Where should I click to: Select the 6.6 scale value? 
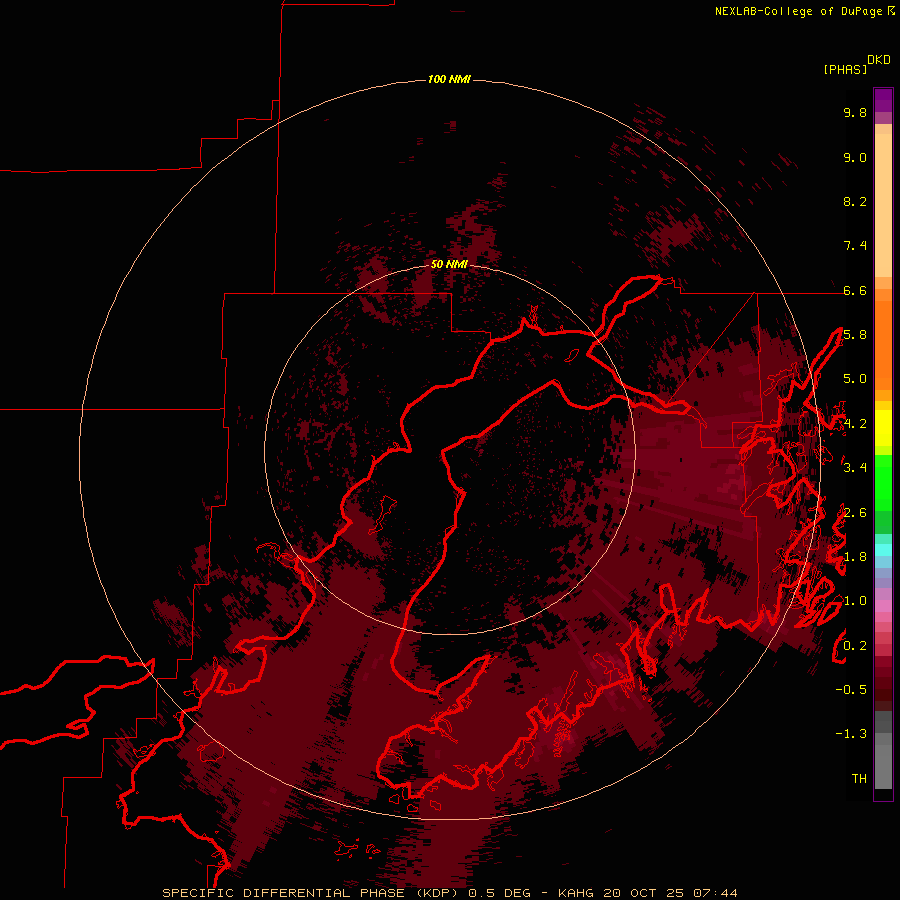[x=855, y=290]
